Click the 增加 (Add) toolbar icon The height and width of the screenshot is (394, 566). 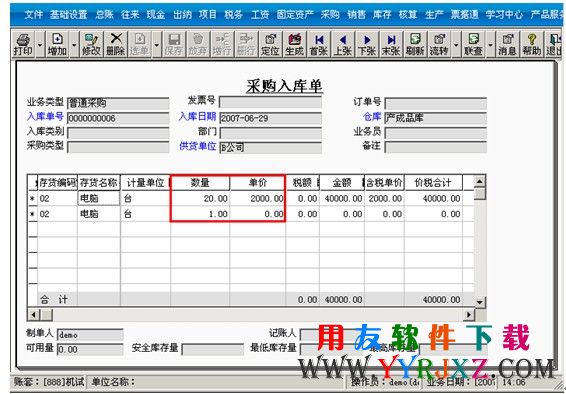coord(57,44)
